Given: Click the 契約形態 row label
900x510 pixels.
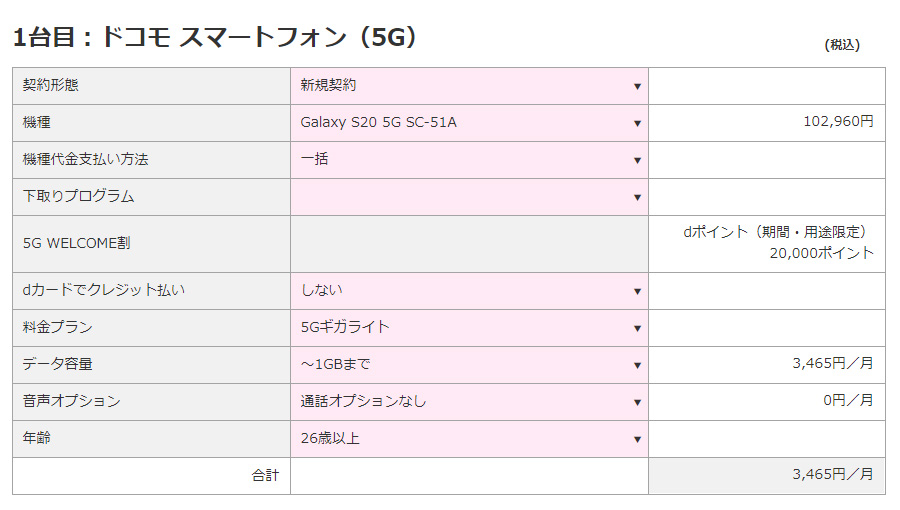Looking at the screenshot, I should pyautogui.click(x=51, y=86).
